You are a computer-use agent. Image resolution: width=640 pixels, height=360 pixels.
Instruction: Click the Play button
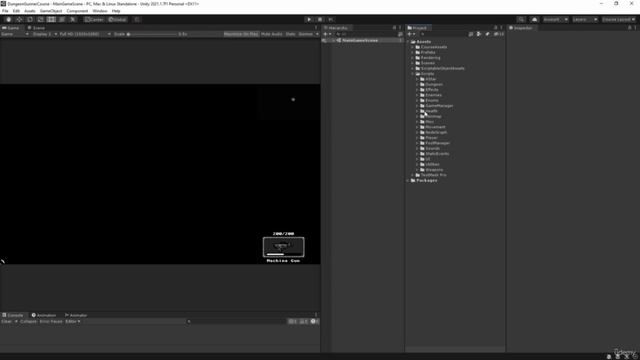[309, 20]
